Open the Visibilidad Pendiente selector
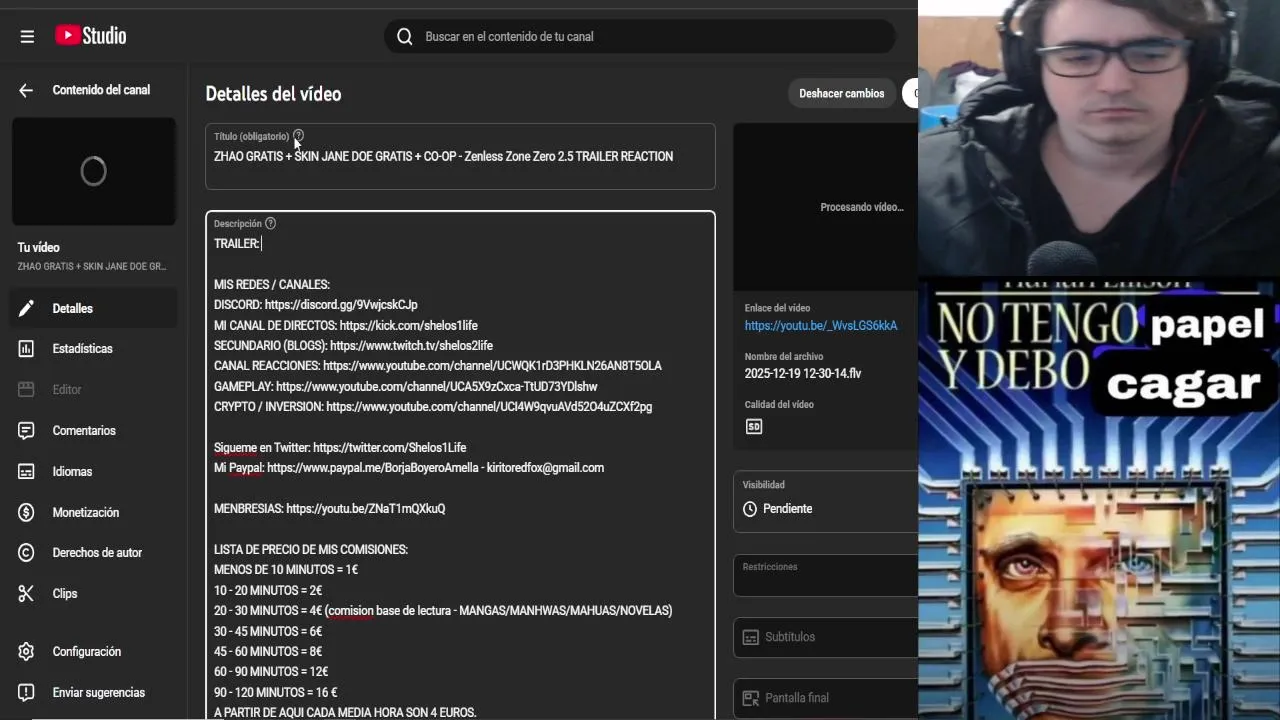This screenshot has width=1280, height=720. point(825,500)
